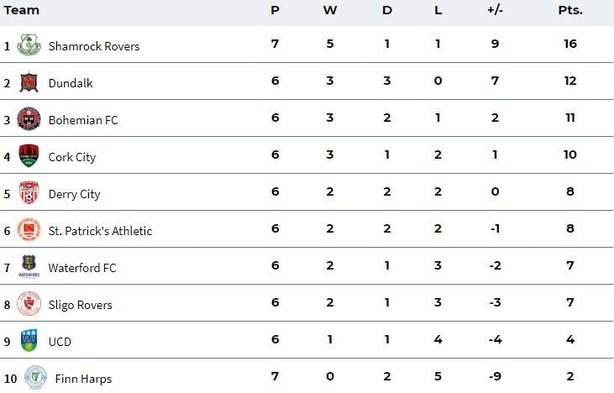The image size is (614, 393).
Task: Open the Finn Harps team link
Action: point(83,379)
